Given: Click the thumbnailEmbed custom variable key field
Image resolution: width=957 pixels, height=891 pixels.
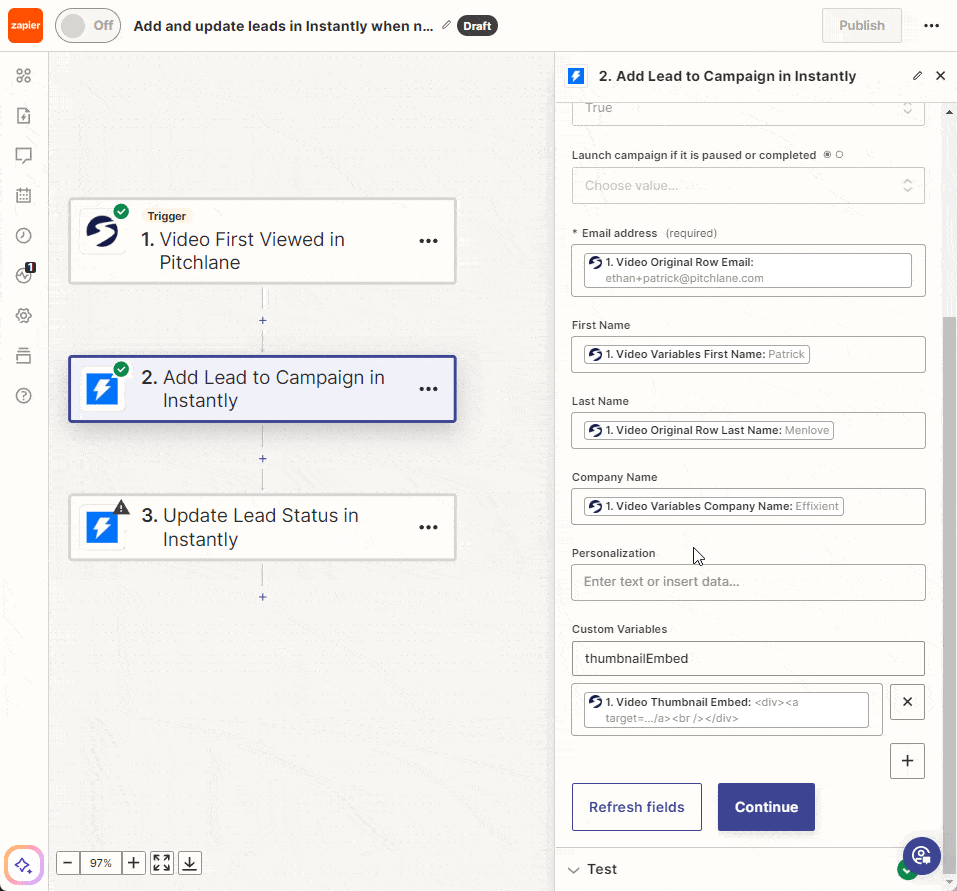Looking at the screenshot, I should pyautogui.click(x=748, y=658).
